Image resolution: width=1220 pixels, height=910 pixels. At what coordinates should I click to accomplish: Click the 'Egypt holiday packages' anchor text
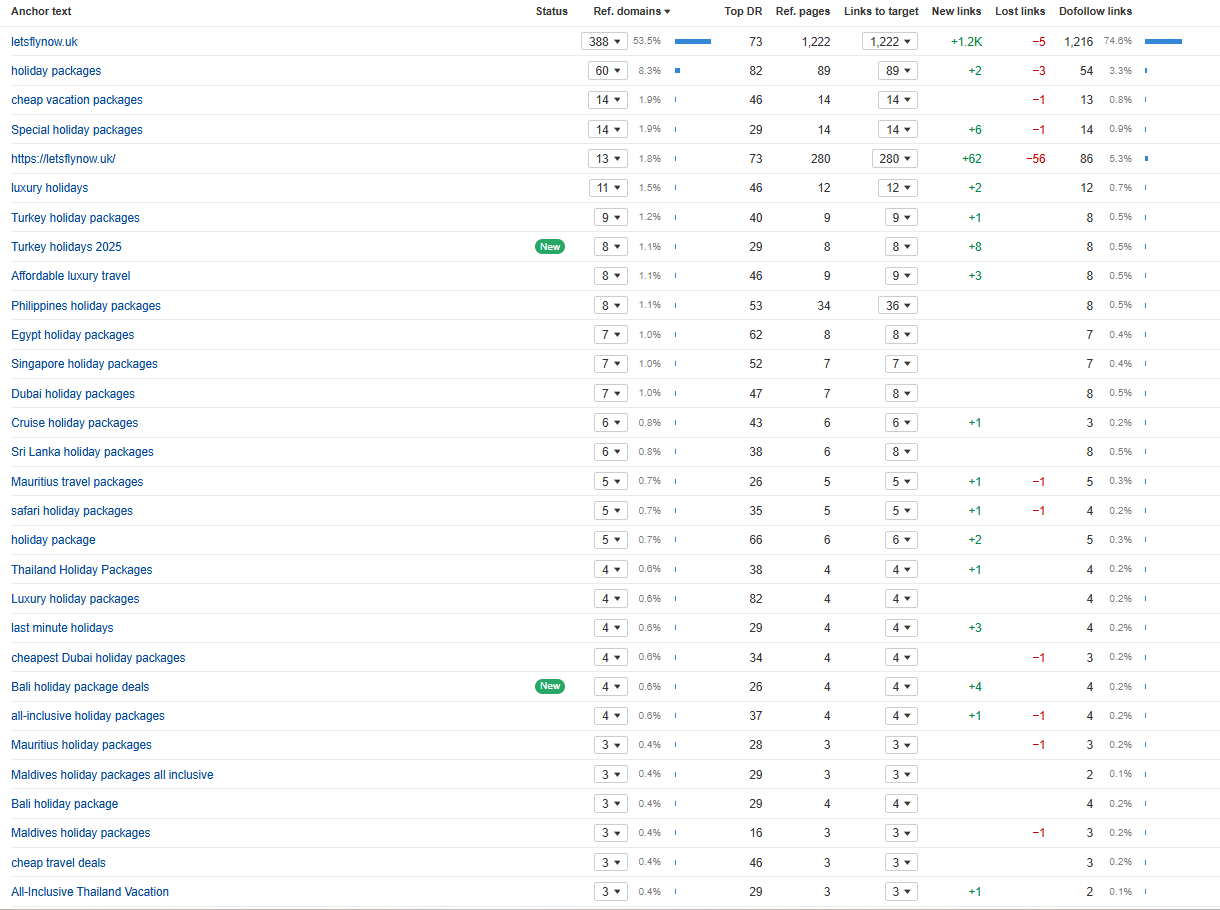[72, 335]
